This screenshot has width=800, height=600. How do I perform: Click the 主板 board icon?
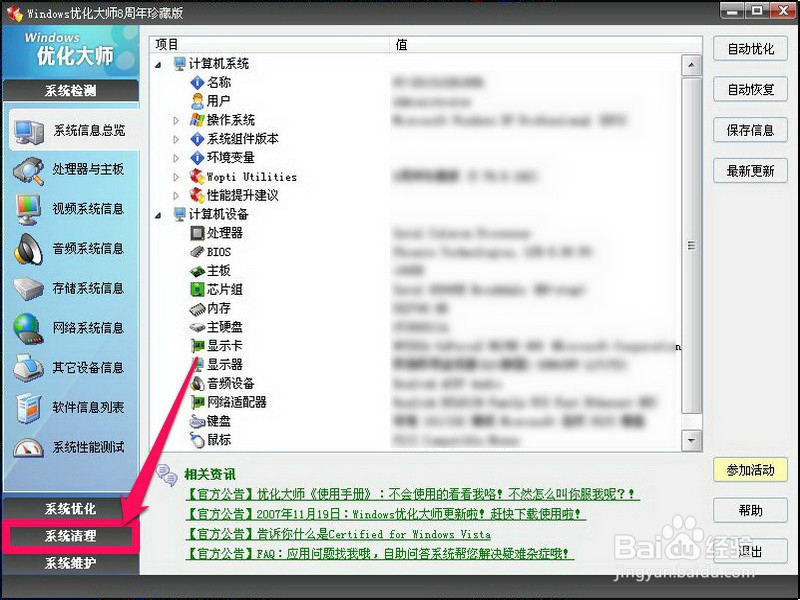coord(197,271)
